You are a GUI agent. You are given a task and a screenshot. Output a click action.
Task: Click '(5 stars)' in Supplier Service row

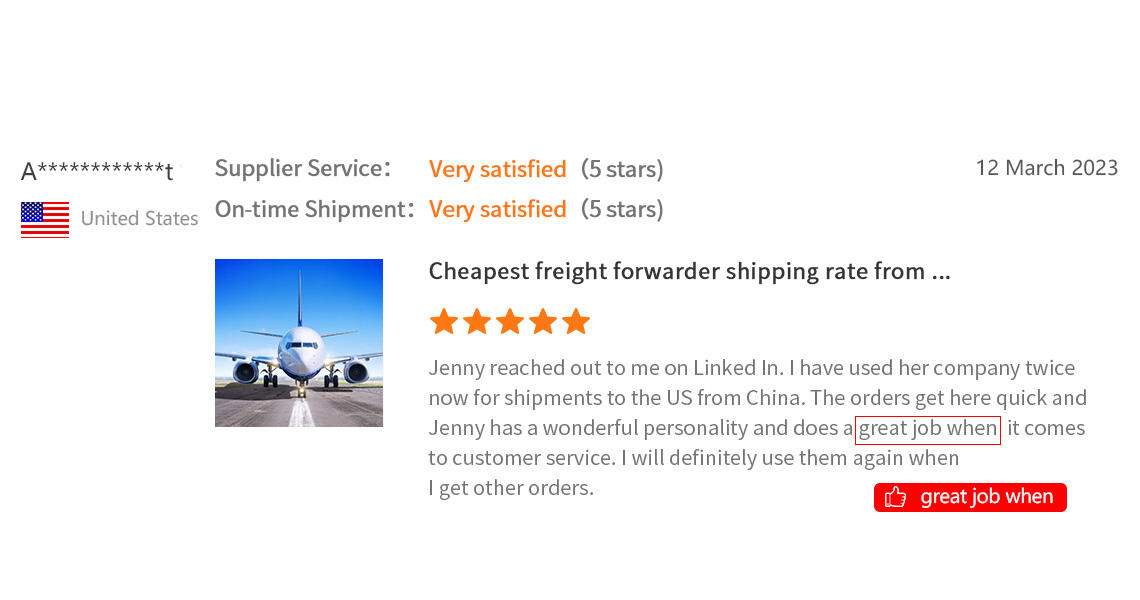[x=622, y=169]
